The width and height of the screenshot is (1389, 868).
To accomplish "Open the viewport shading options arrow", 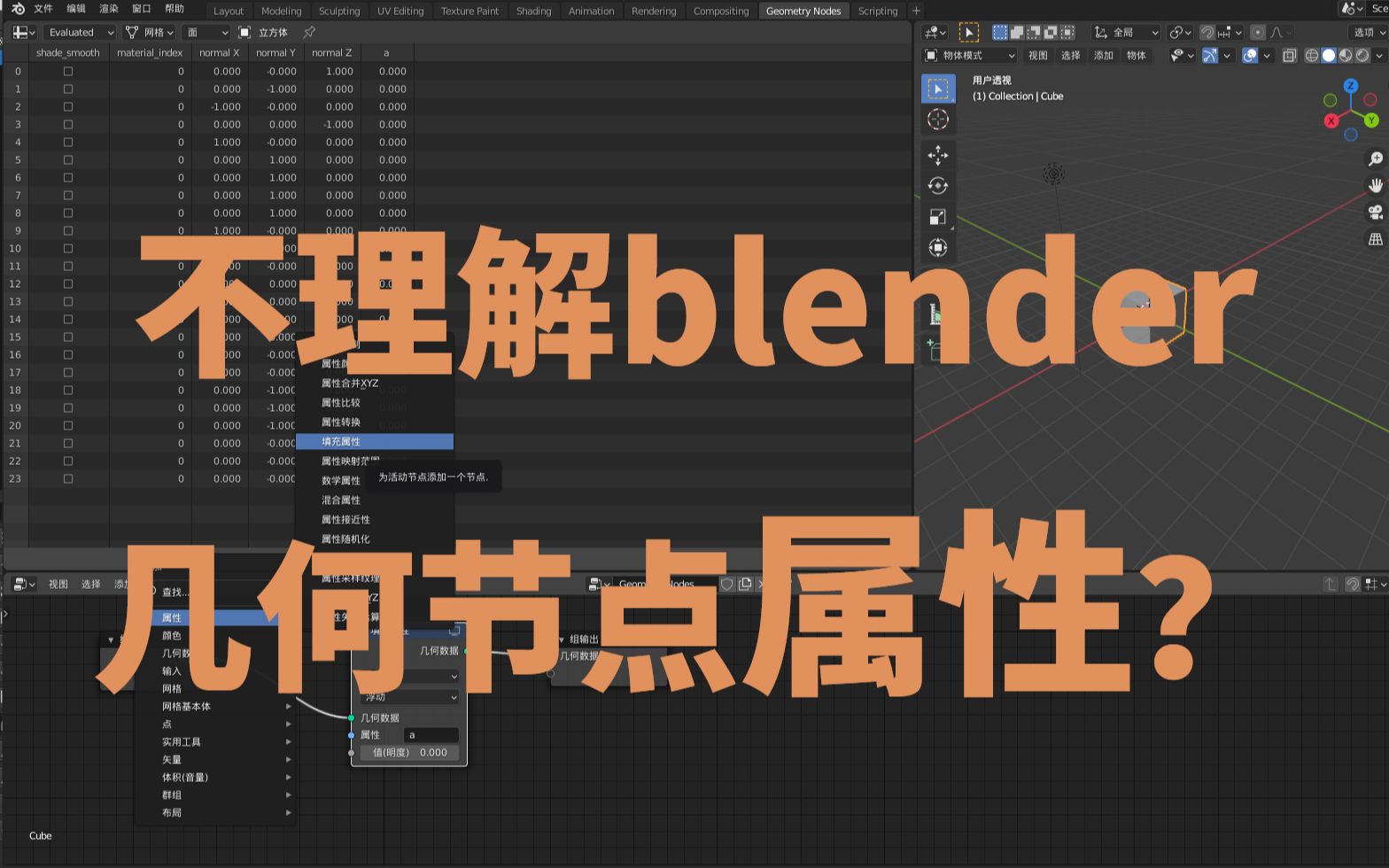I will click(1379, 55).
